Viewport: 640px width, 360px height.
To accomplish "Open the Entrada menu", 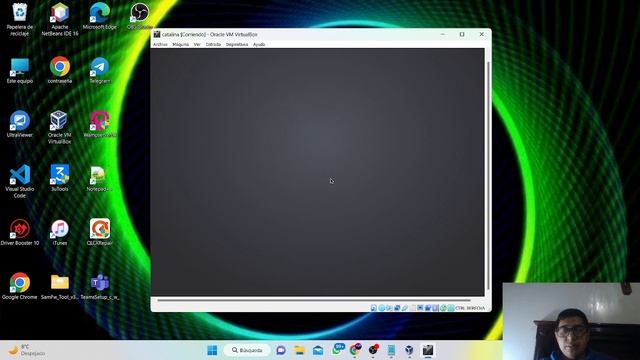I will pos(213,44).
